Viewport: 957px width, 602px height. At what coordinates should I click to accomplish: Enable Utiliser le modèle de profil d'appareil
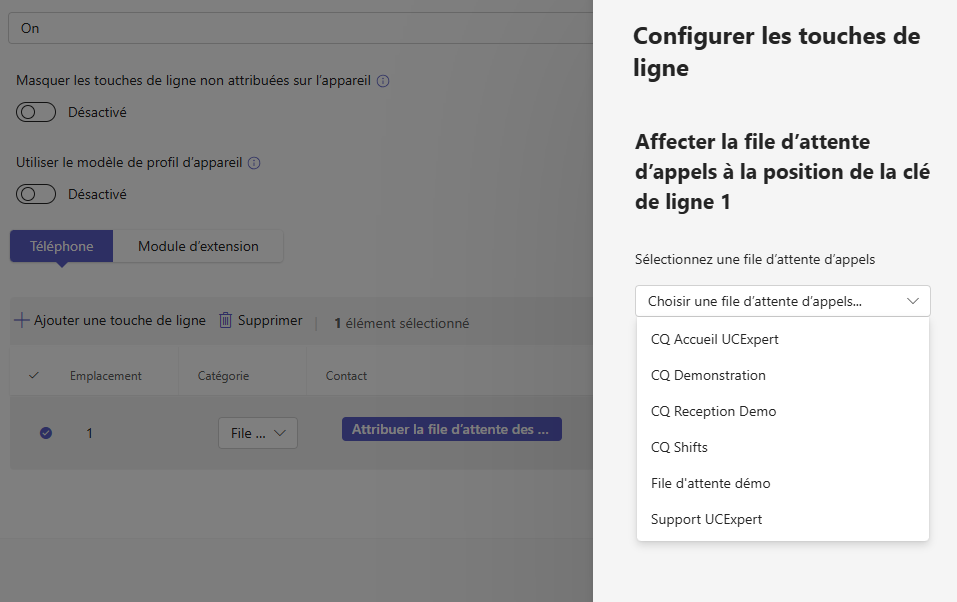(x=37, y=194)
